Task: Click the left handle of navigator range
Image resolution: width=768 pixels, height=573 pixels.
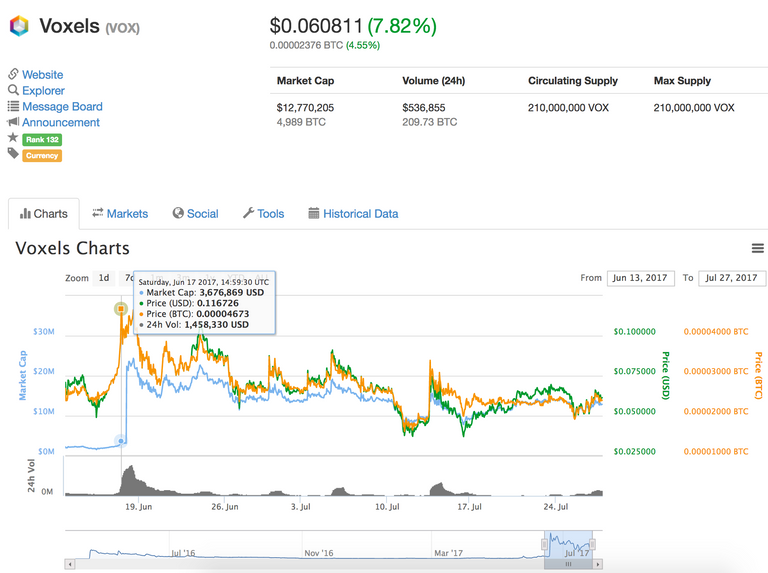Action: (544, 544)
